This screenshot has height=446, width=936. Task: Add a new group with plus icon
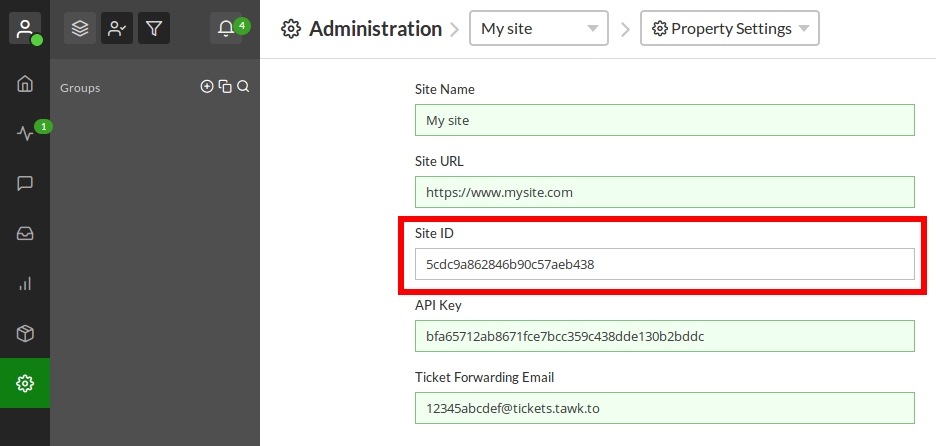207,87
